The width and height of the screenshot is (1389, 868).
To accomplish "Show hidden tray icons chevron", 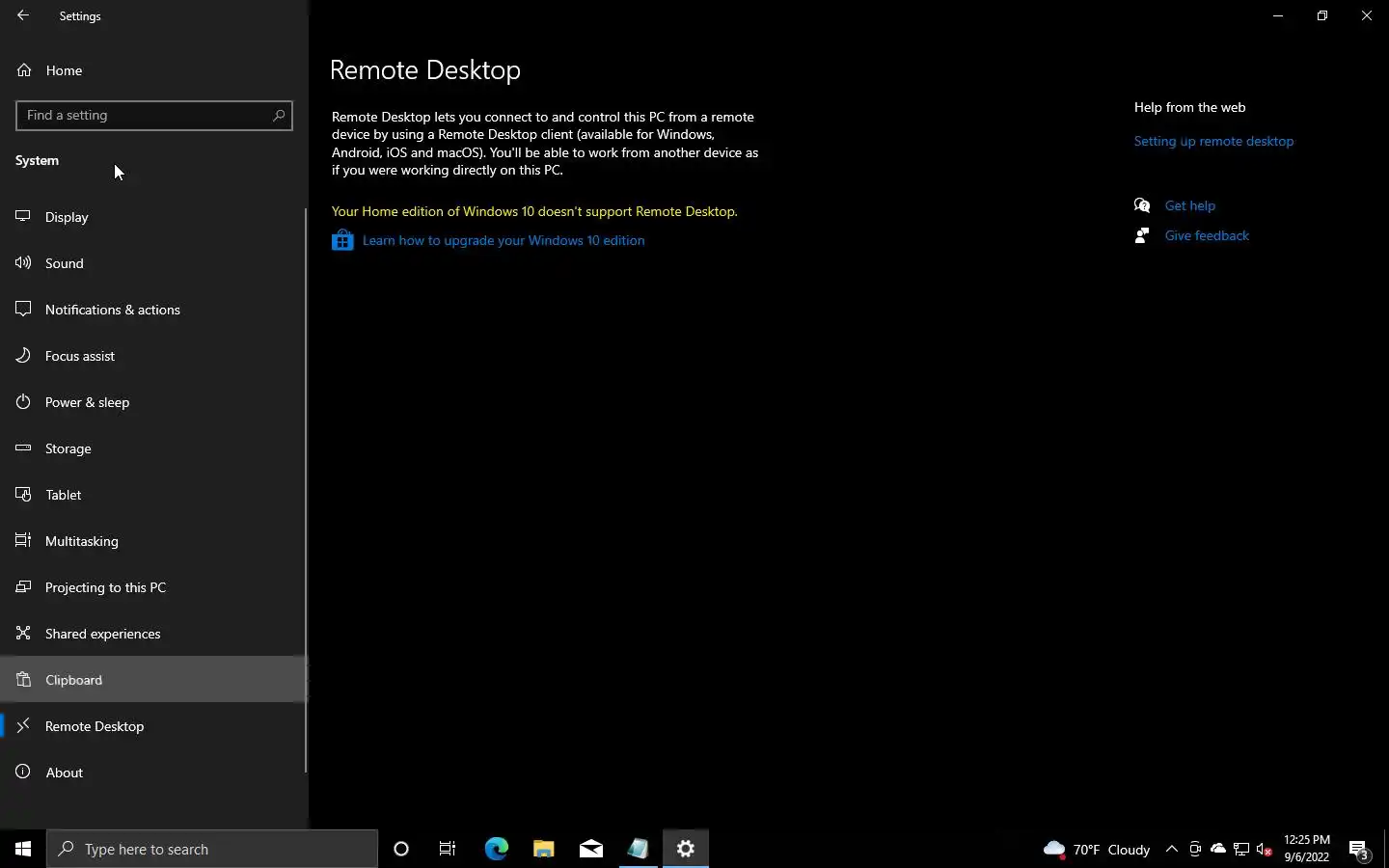I will click(1172, 849).
